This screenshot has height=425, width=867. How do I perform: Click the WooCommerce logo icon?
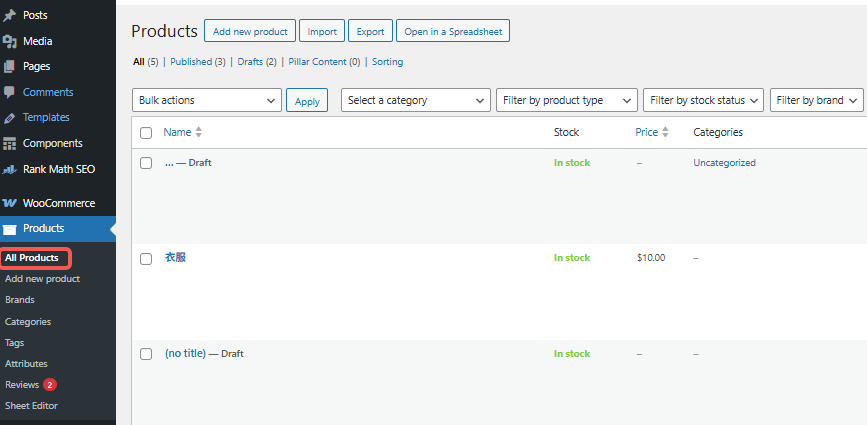(10, 203)
